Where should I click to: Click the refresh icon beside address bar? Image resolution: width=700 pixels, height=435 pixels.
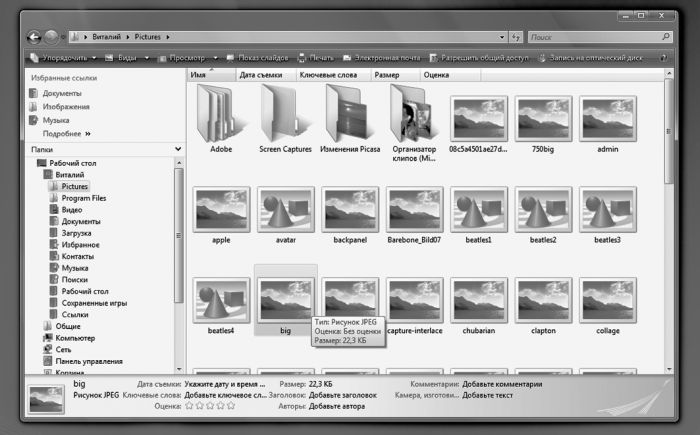click(516, 37)
